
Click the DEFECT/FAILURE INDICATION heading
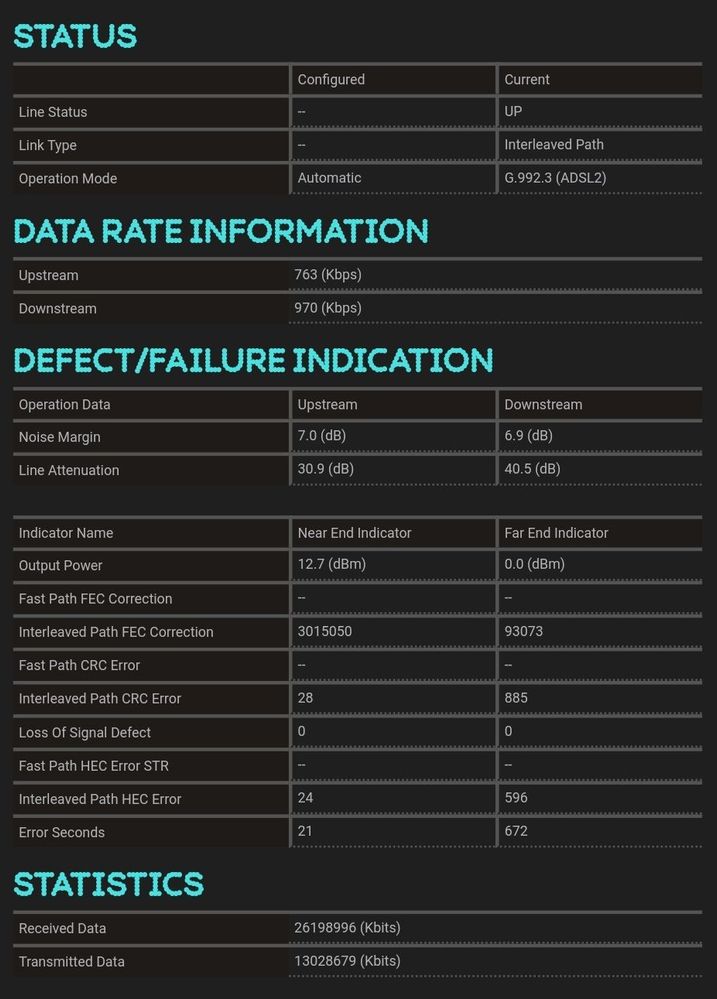pos(253,360)
